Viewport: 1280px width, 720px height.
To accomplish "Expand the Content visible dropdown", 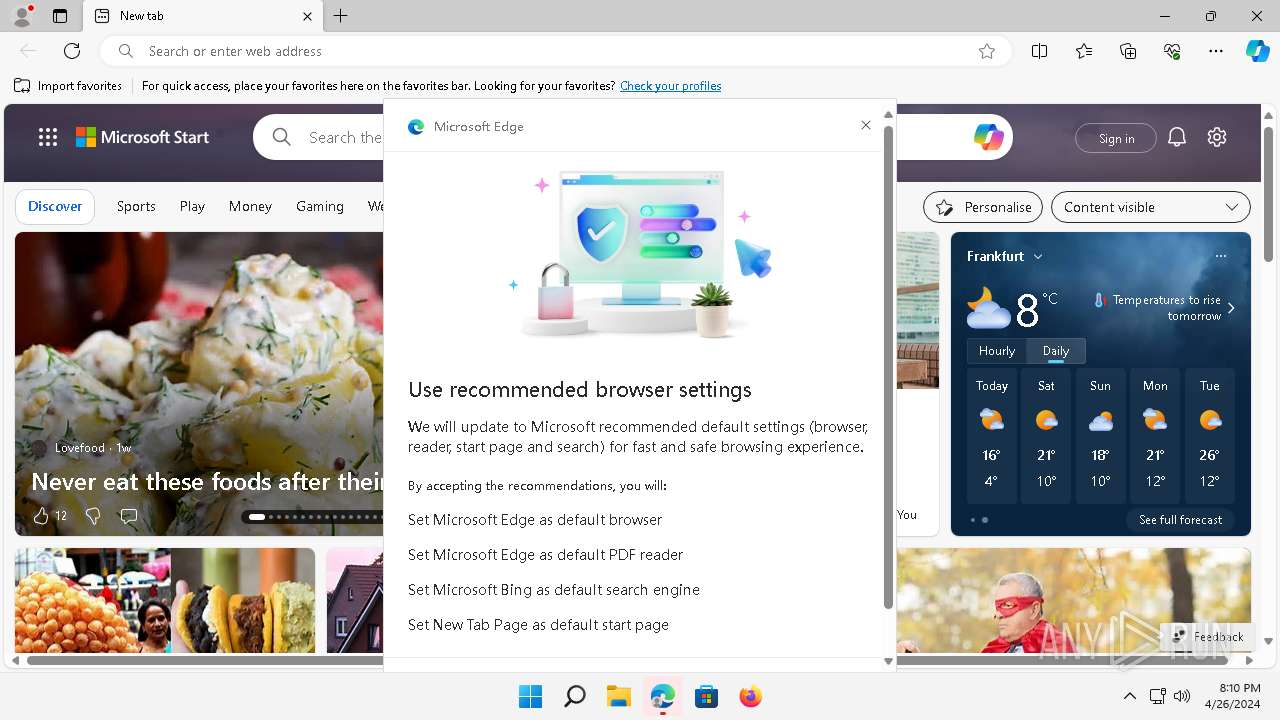I will point(1151,207).
